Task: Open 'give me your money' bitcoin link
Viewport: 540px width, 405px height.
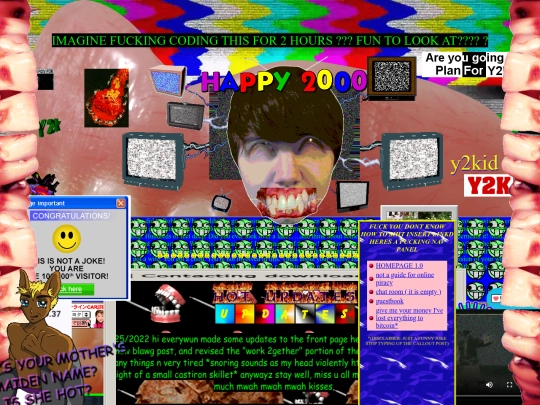Action: tap(409, 318)
